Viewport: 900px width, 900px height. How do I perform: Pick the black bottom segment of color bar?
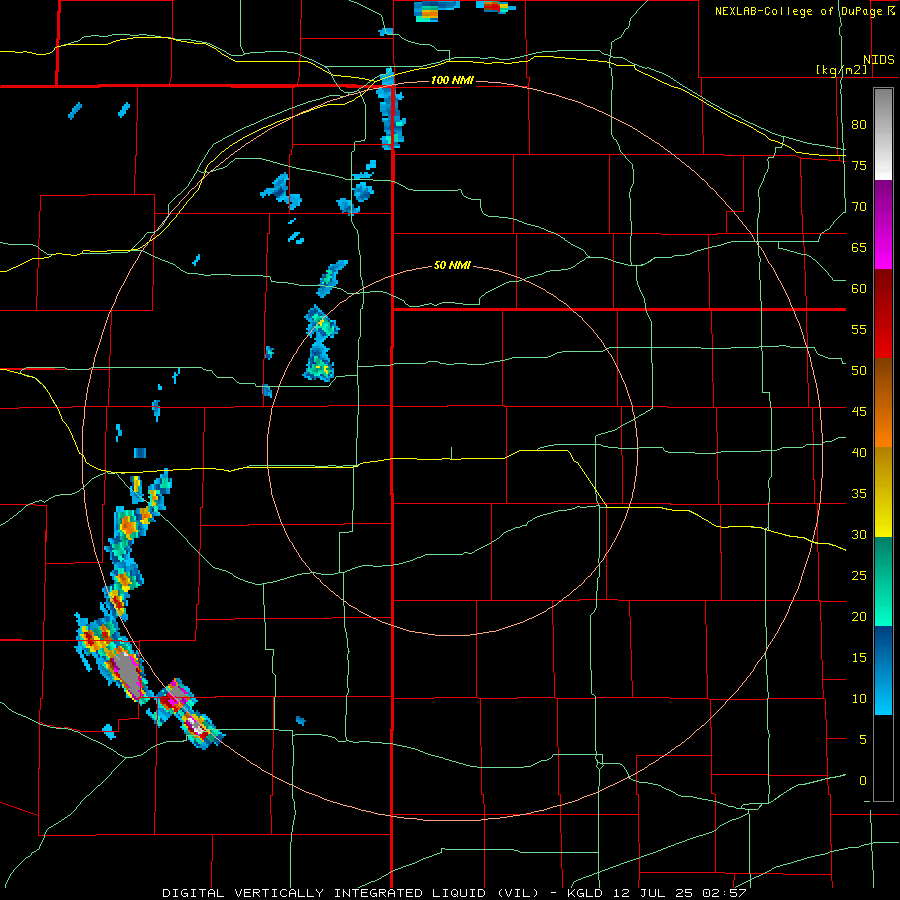point(883,758)
